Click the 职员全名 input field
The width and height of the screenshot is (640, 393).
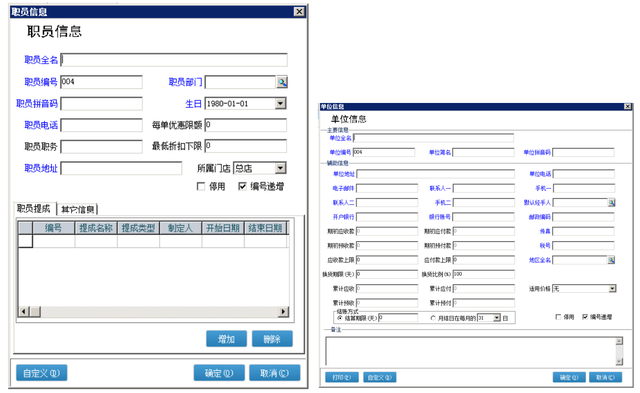174,60
